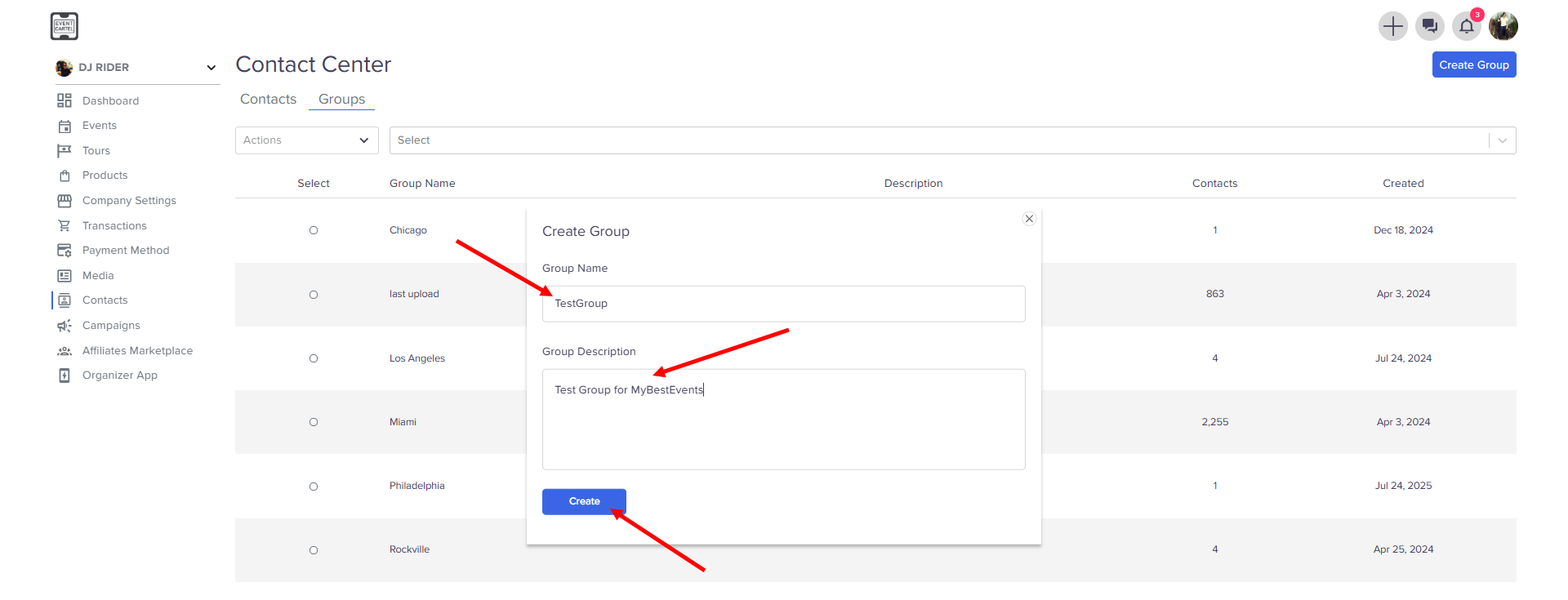
Task: Click the 2,255 contacts count
Action: pos(1215,422)
